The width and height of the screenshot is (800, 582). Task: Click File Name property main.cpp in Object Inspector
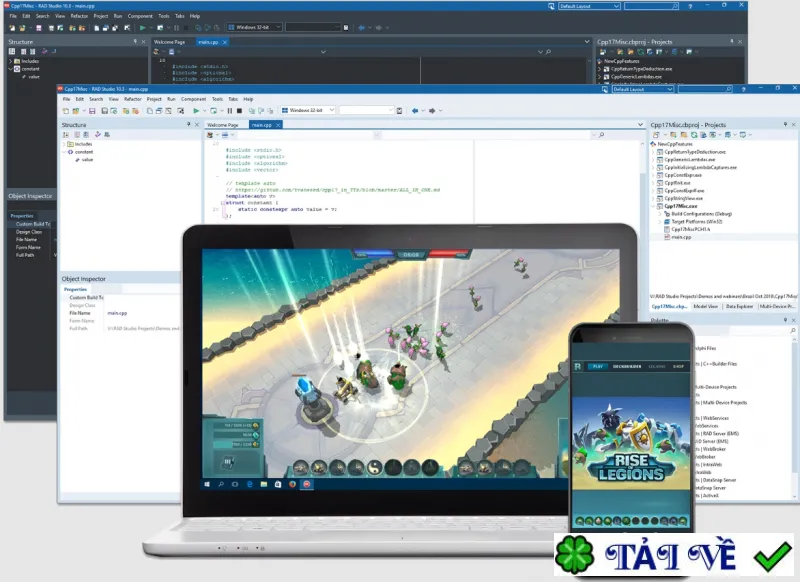[x=117, y=313]
